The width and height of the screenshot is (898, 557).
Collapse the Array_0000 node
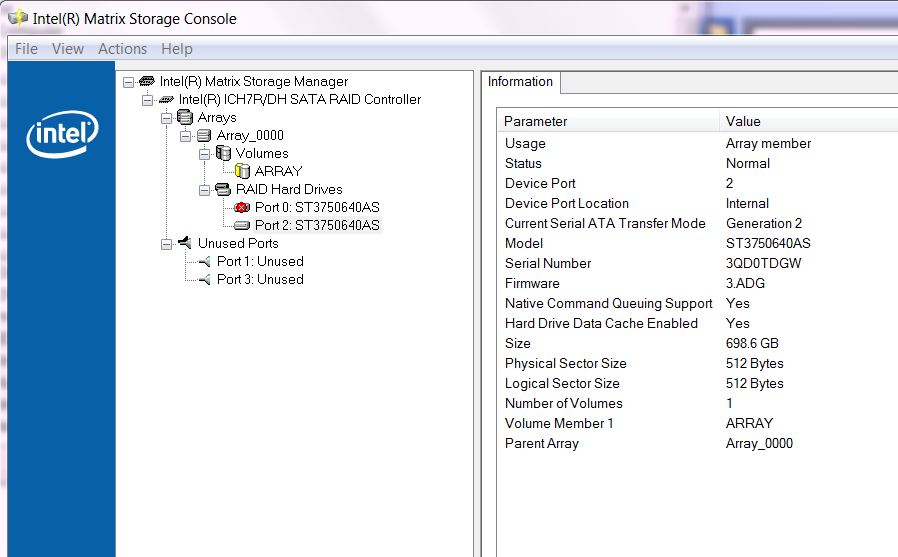coord(186,136)
